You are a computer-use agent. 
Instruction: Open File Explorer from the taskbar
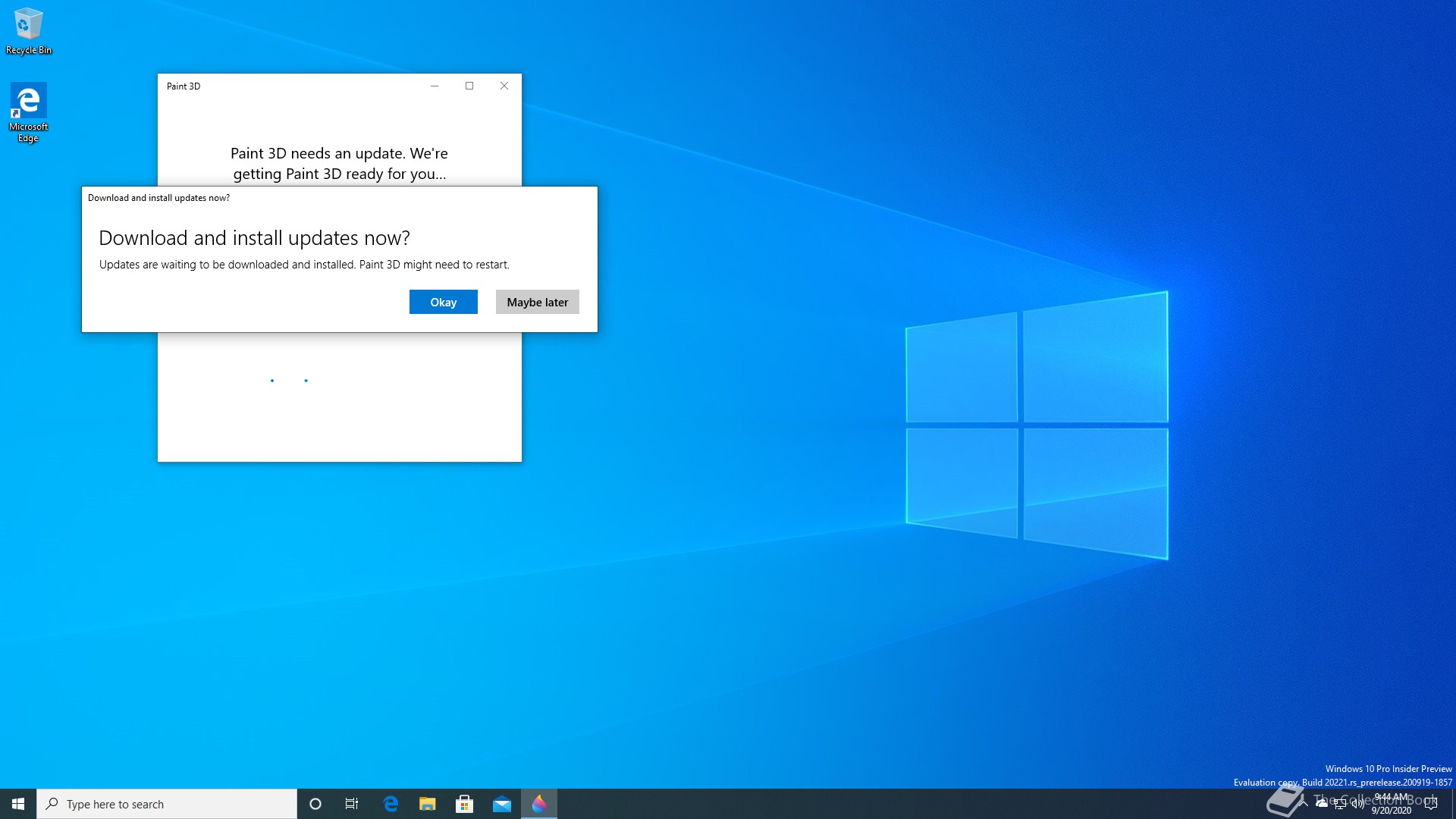click(428, 804)
